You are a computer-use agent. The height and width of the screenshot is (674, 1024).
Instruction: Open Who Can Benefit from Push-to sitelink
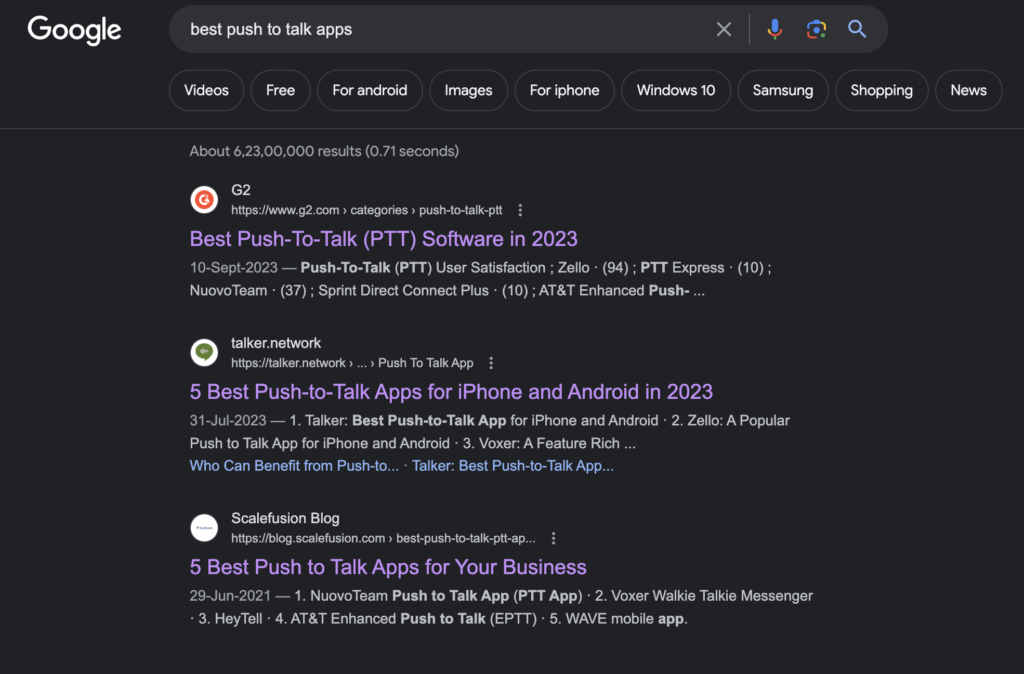[x=294, y=466]
